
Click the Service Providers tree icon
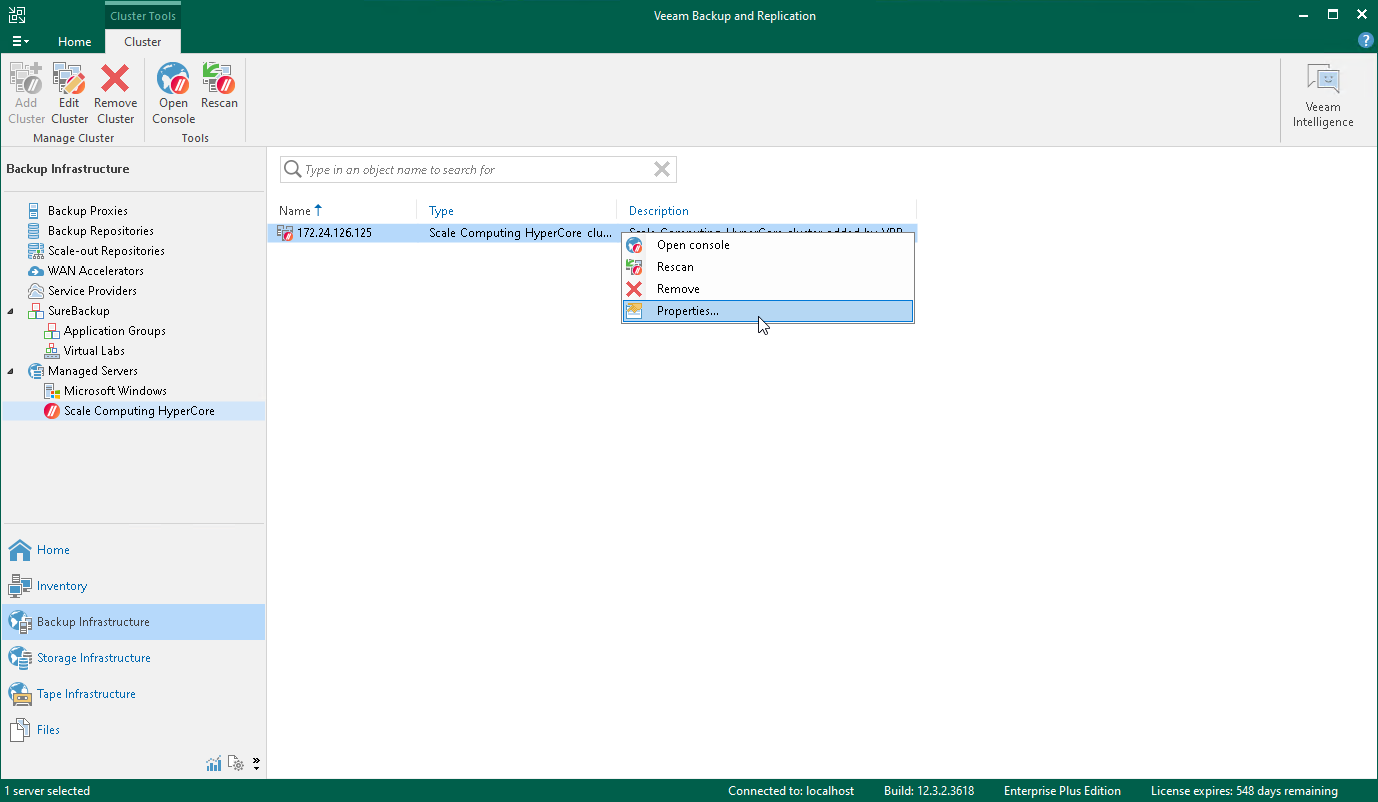click(34, 291)
